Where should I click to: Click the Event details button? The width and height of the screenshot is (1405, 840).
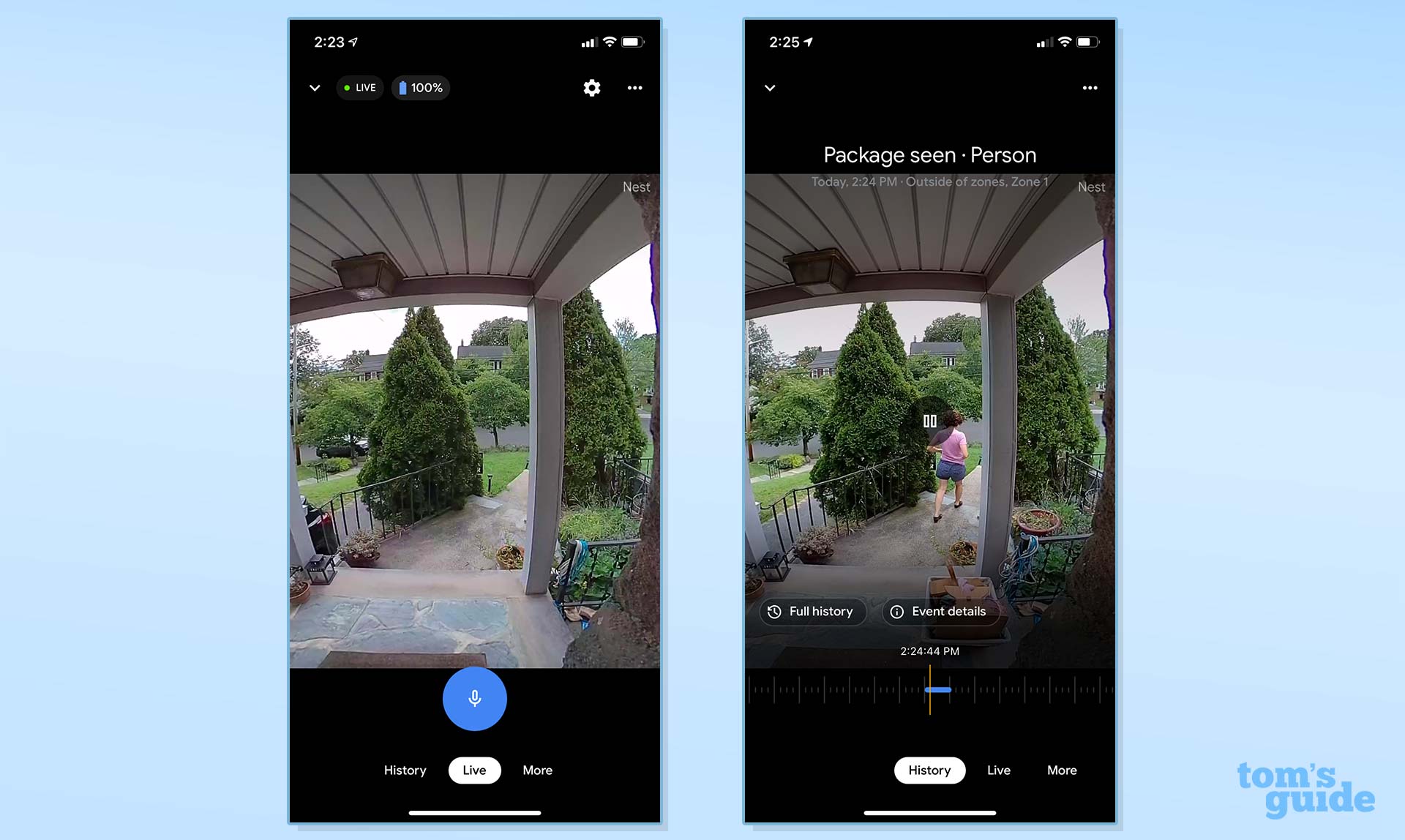coord(938,612)
